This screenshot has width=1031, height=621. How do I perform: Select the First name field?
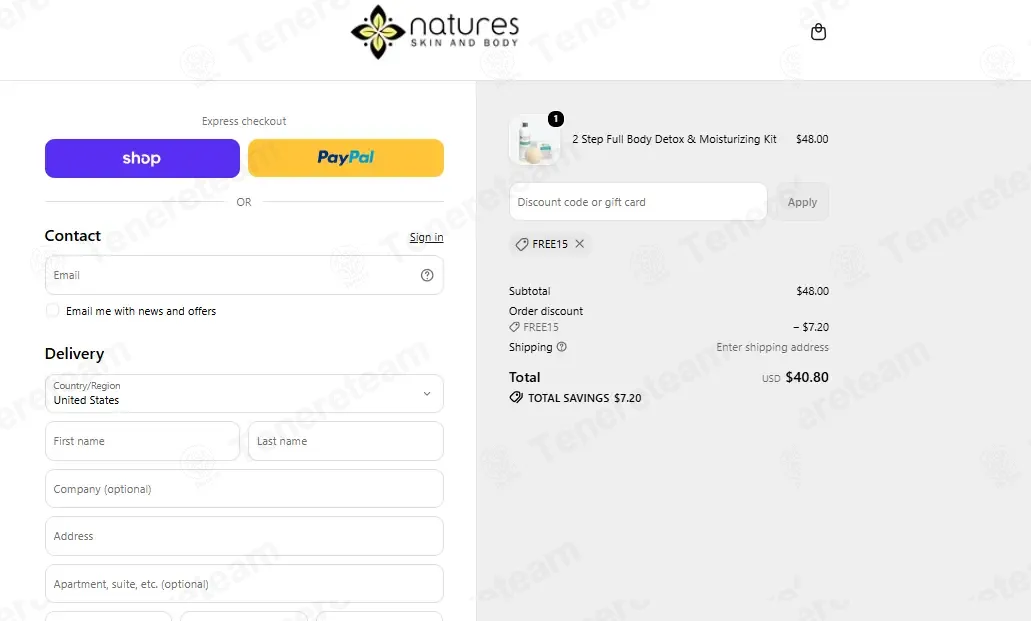point(142,441)
